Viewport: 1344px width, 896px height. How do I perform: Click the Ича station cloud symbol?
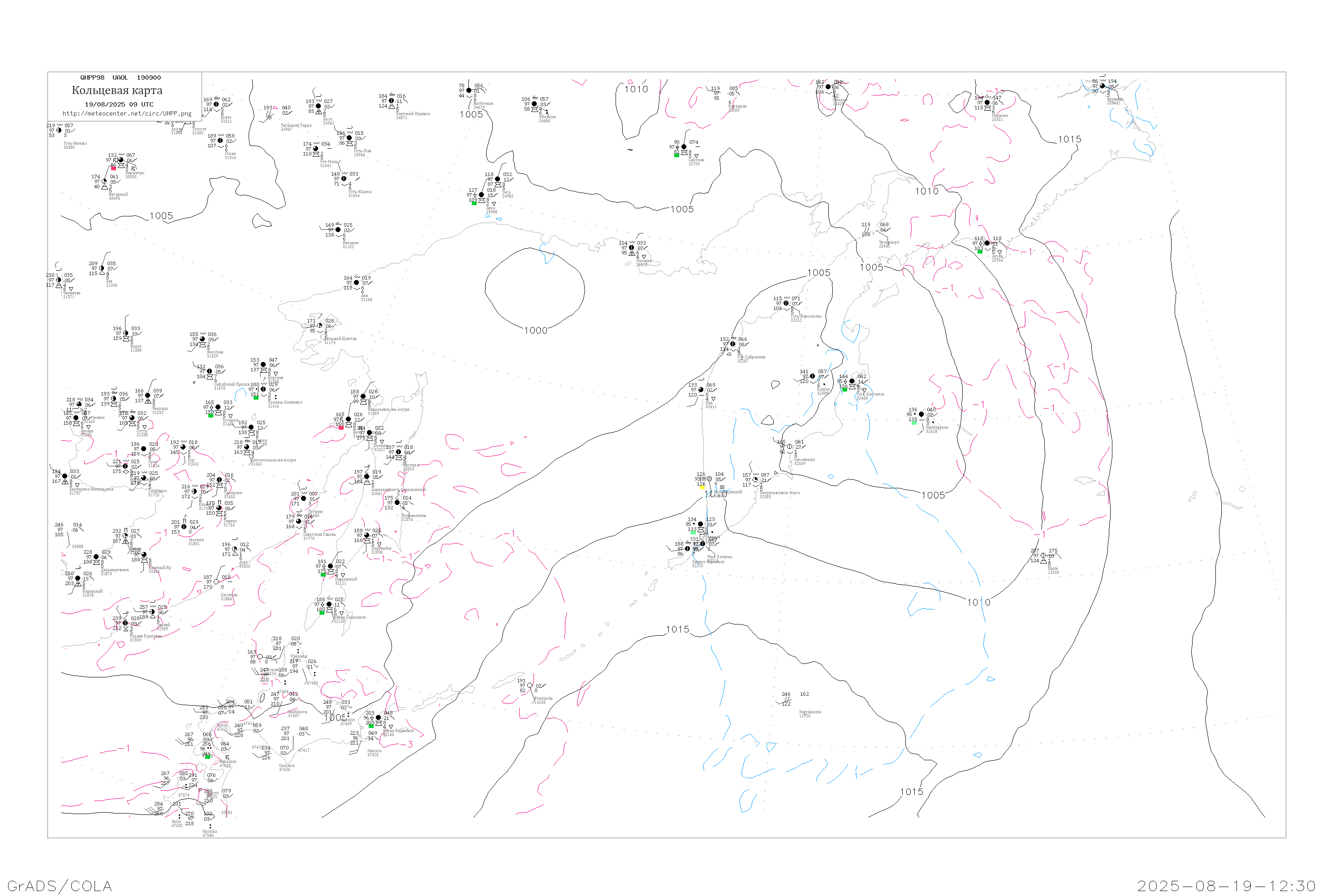[701, 390]
